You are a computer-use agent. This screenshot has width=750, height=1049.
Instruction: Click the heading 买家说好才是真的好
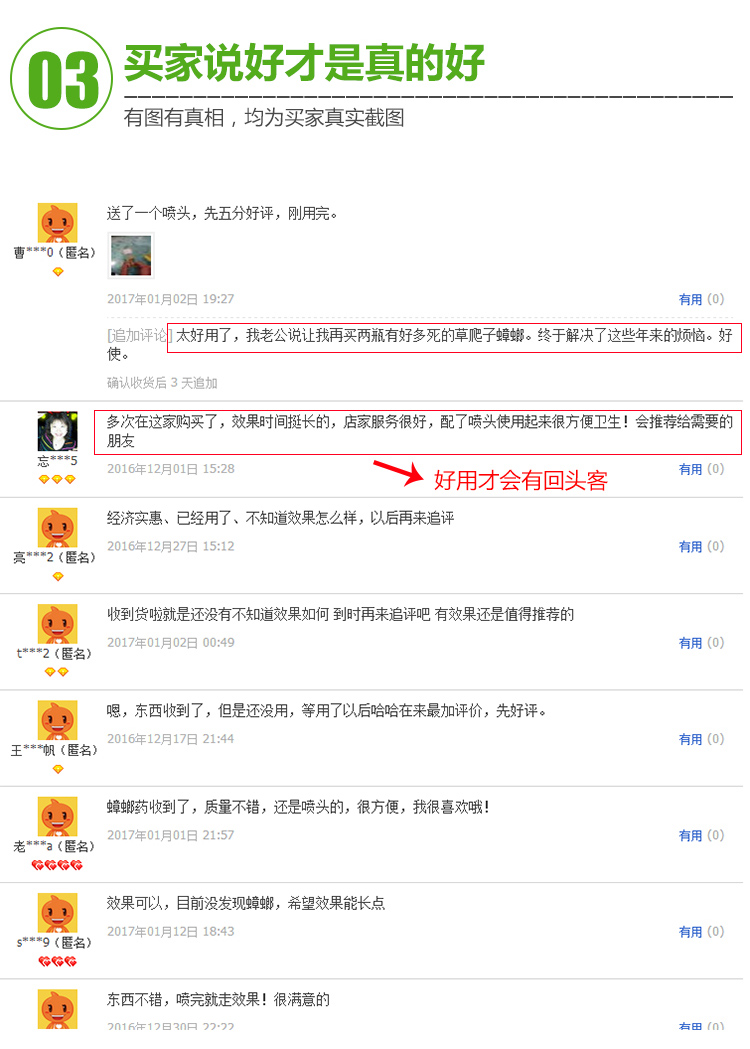pos(304,64)
